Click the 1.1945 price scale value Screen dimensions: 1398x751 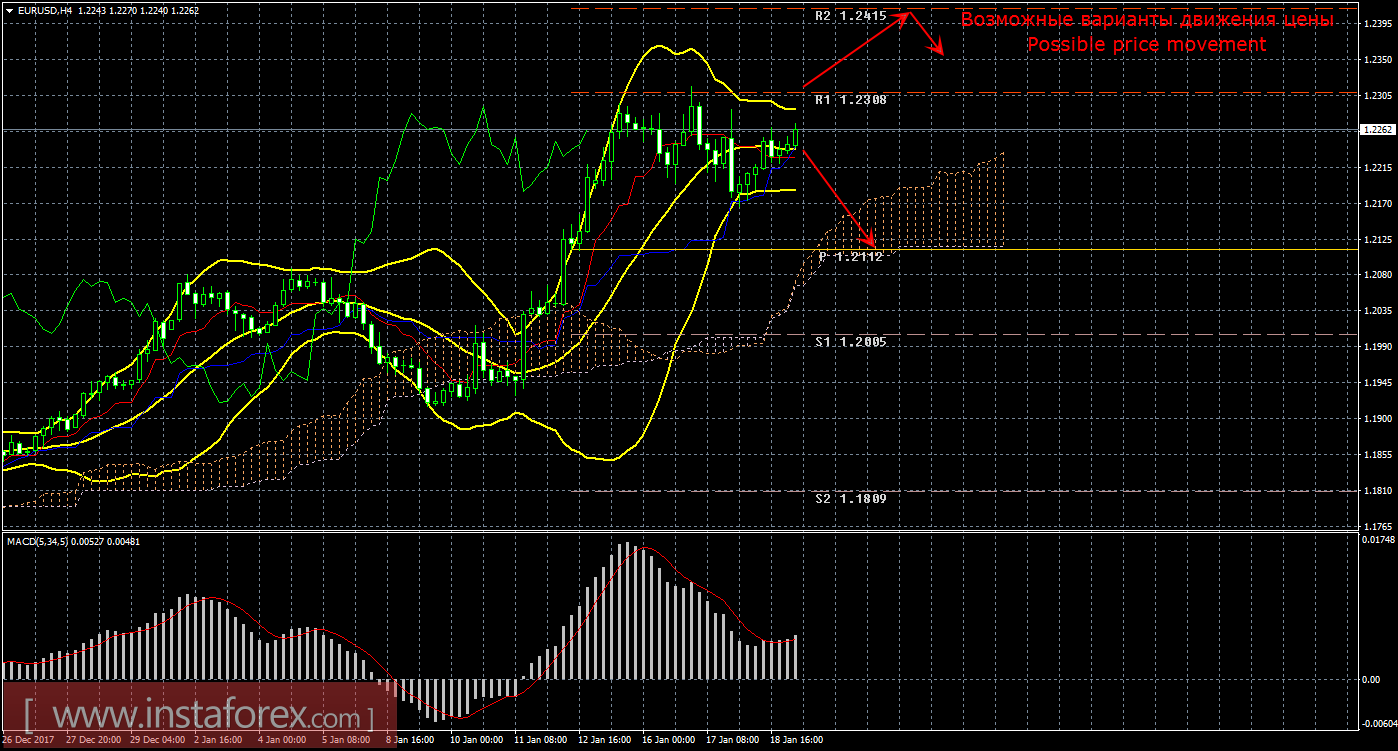1378,383
